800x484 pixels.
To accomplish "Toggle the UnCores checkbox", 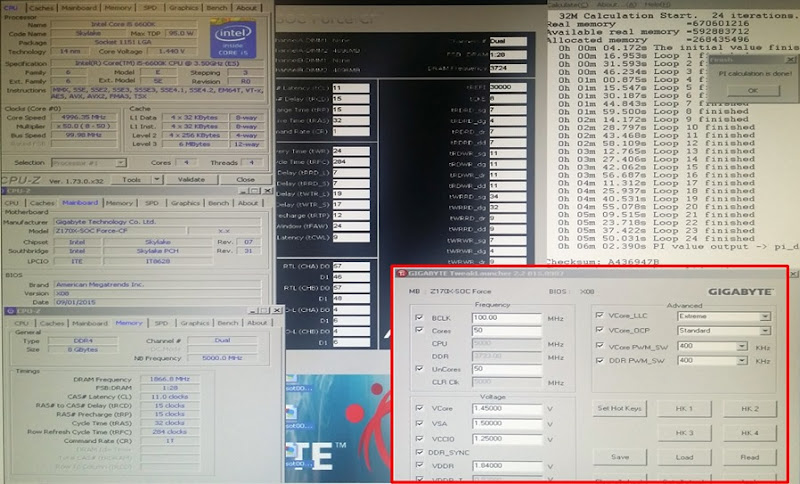I will [419, 368].
